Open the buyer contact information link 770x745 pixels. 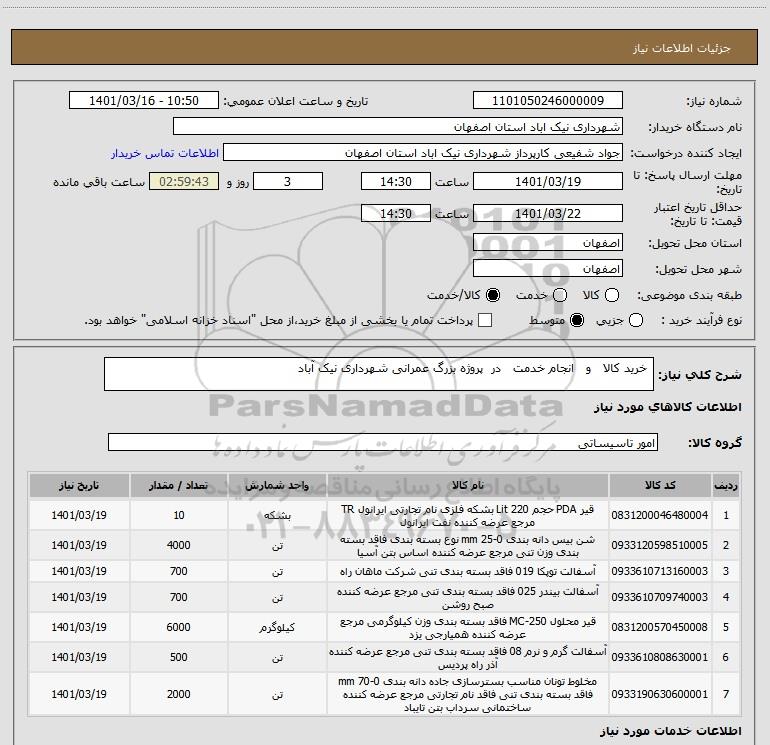(x=165, y=153)
